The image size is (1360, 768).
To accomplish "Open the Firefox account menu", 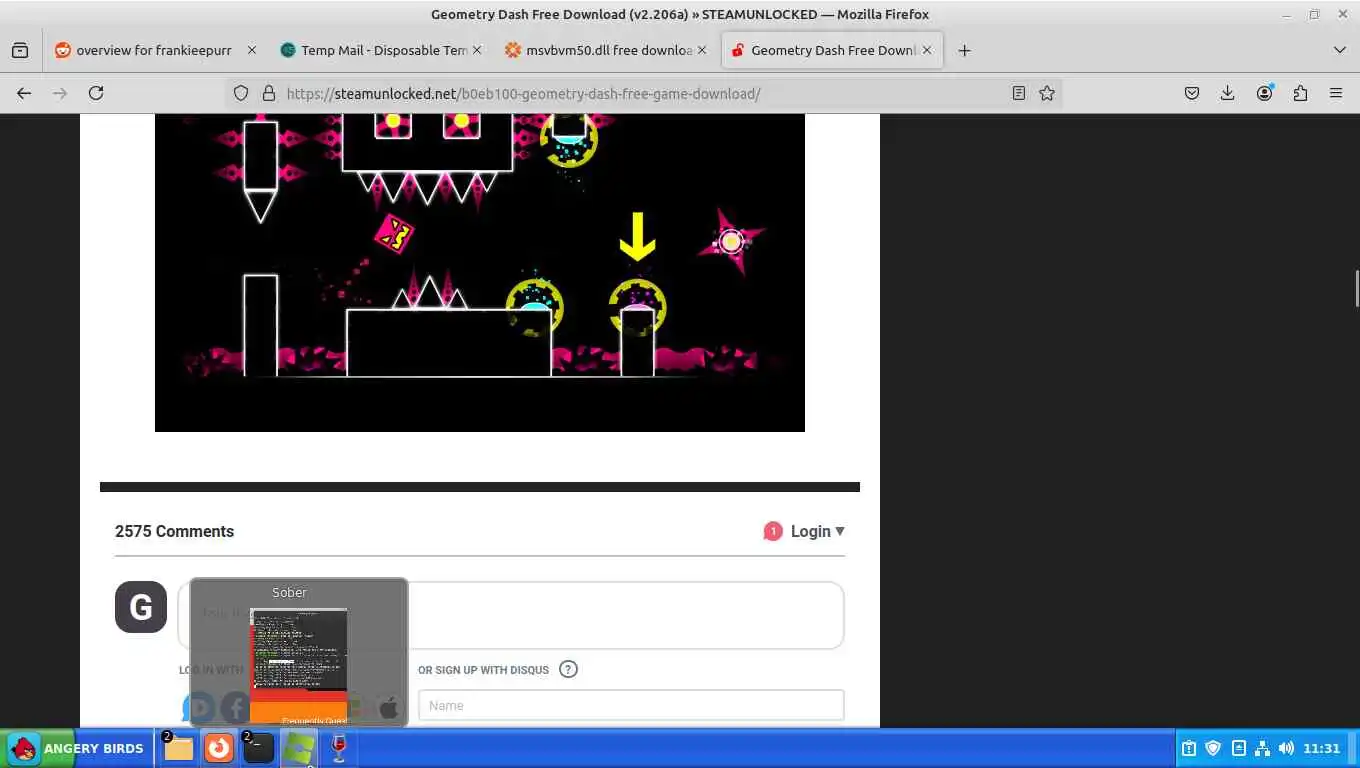I will coord(1264,93).
